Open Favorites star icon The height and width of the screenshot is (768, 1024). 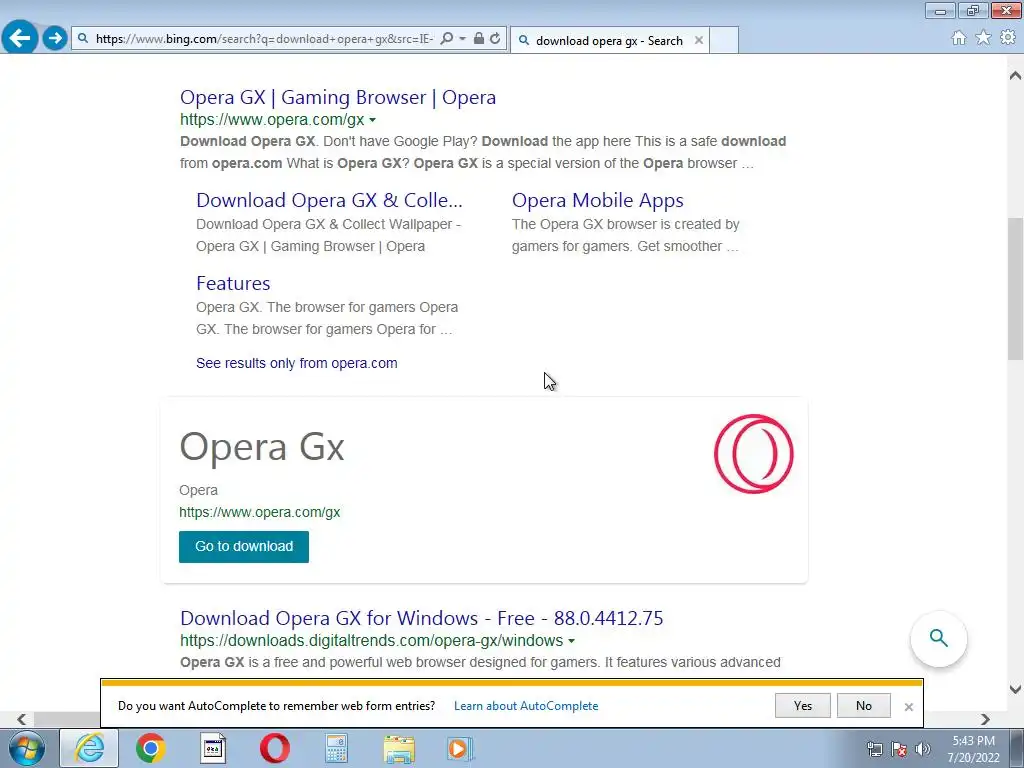coord(983,38)
